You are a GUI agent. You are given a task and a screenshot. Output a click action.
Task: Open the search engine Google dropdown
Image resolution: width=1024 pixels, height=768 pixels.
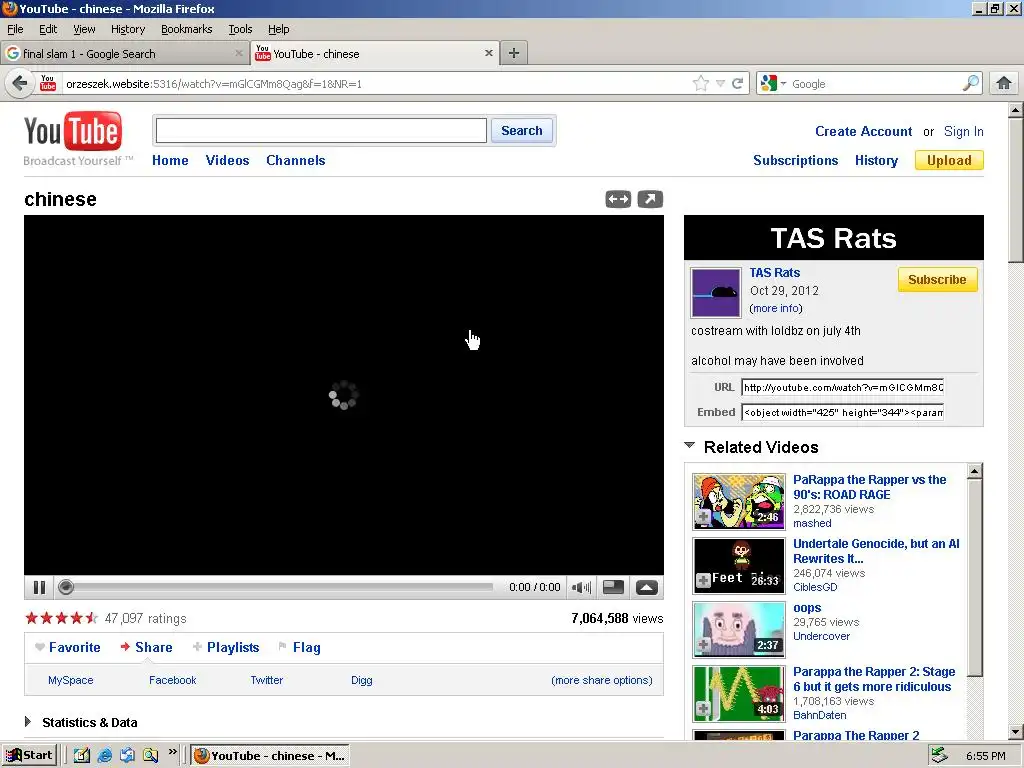pos(773,84)
